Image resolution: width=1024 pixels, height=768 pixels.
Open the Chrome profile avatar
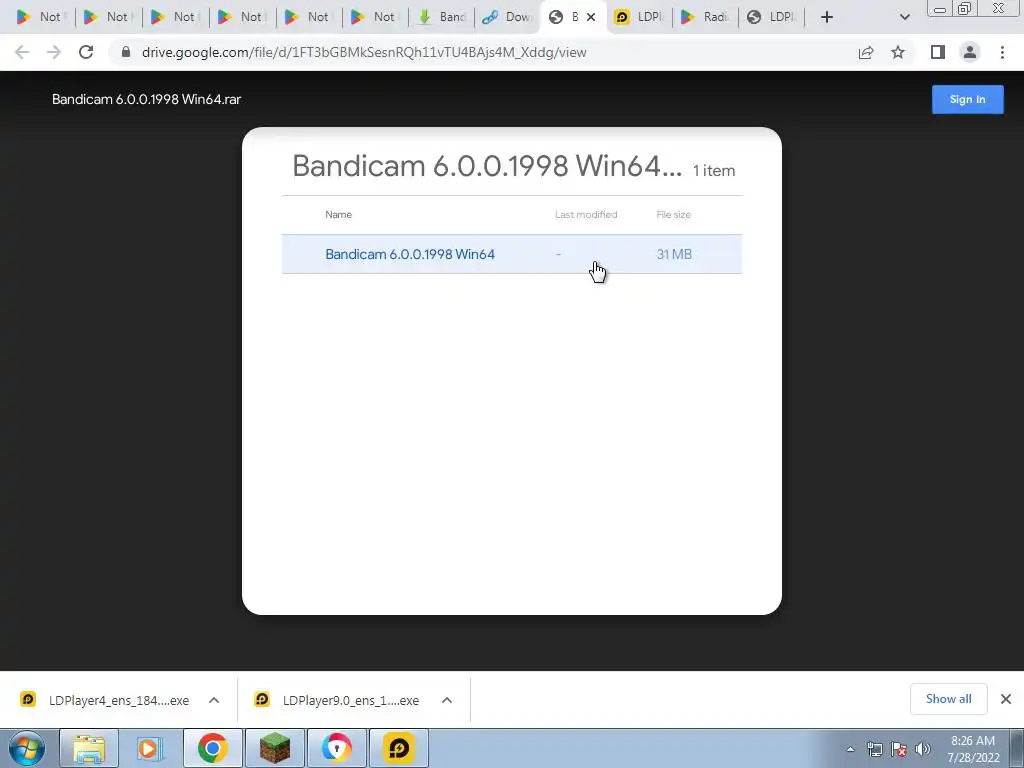pos(970,52)
